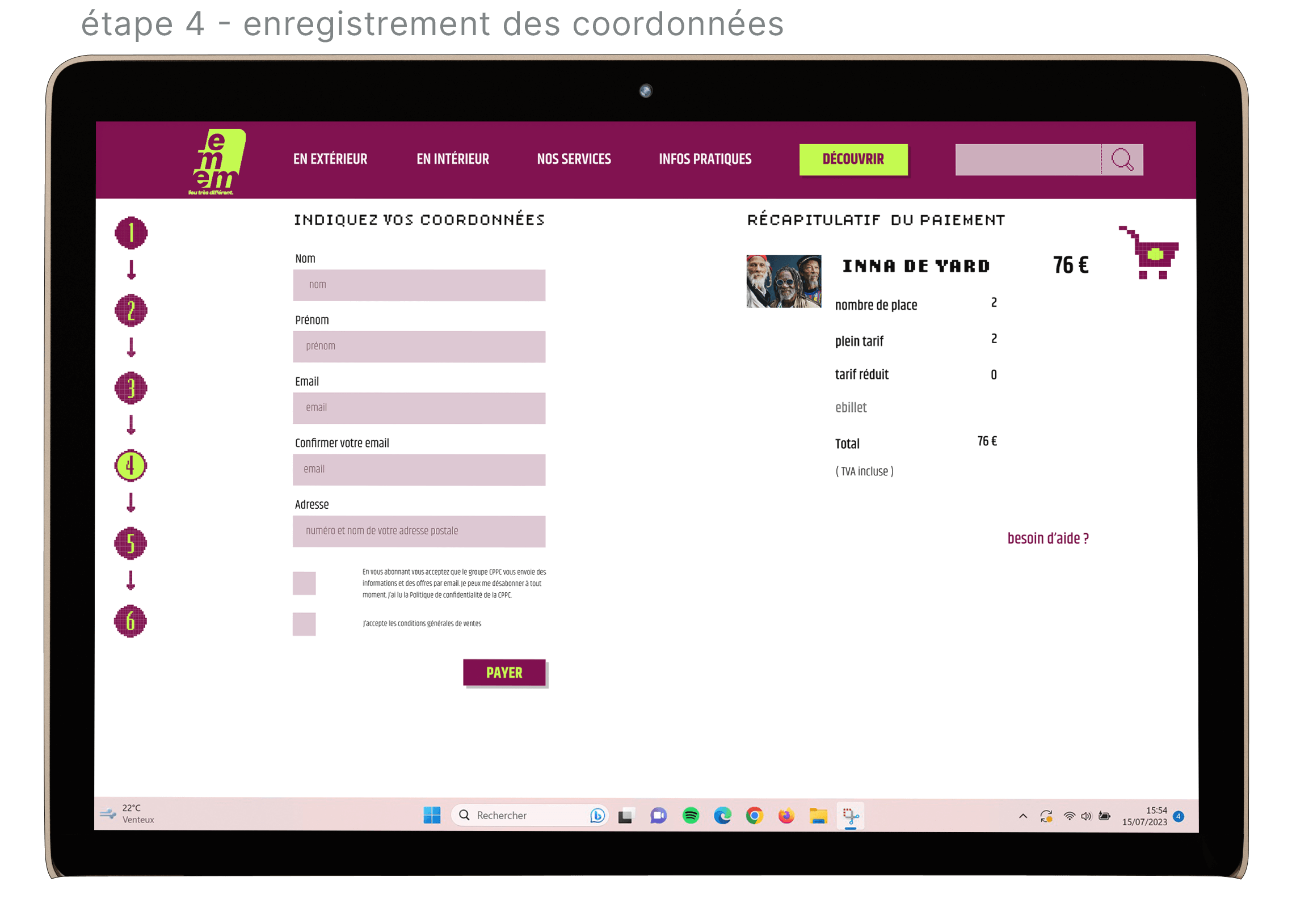Jump to step 3 circle
Image resolution: width=1292 pixels, height=924 pixels.
pos(131,388)
